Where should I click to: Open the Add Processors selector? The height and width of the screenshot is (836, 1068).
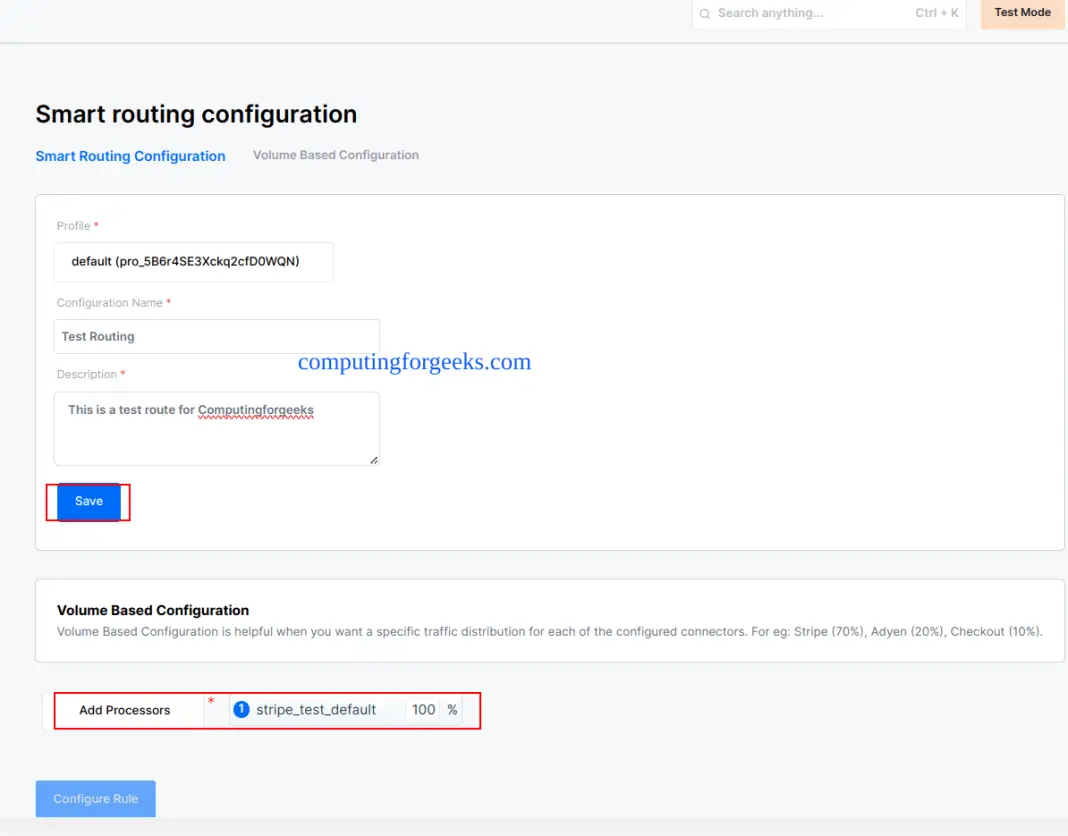(128, 709)
